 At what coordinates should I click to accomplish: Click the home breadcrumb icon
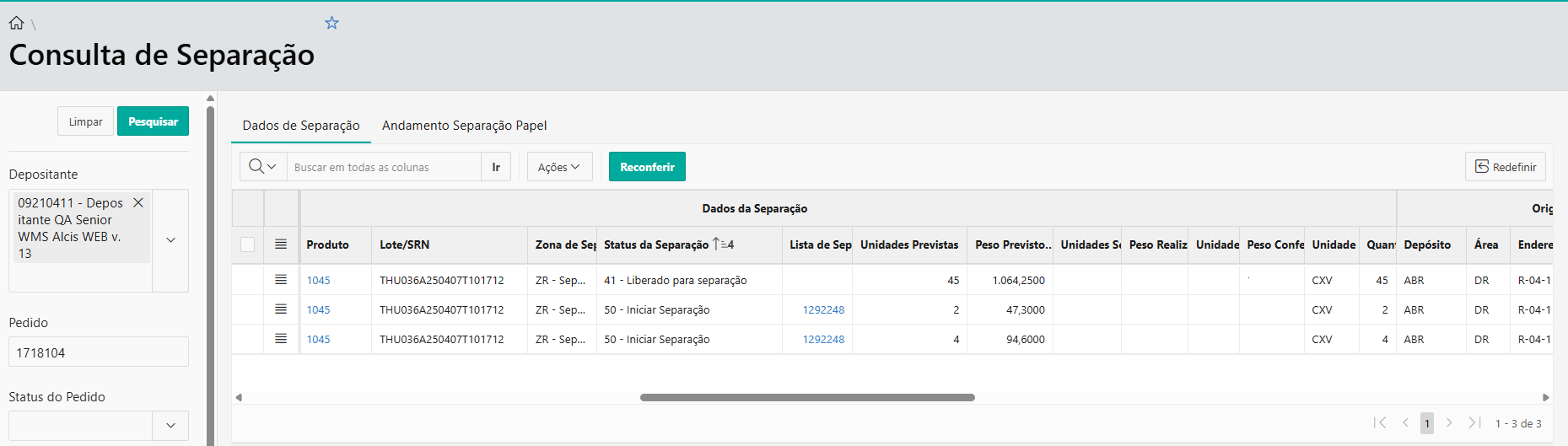coord(16,23)
